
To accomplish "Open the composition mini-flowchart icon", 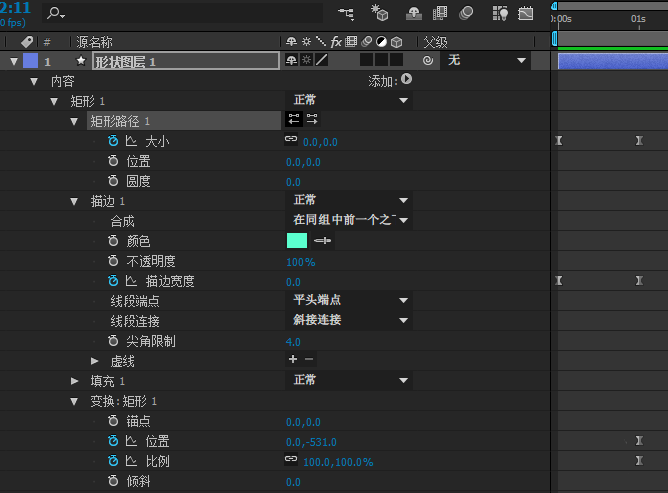I will click(346, 13).
